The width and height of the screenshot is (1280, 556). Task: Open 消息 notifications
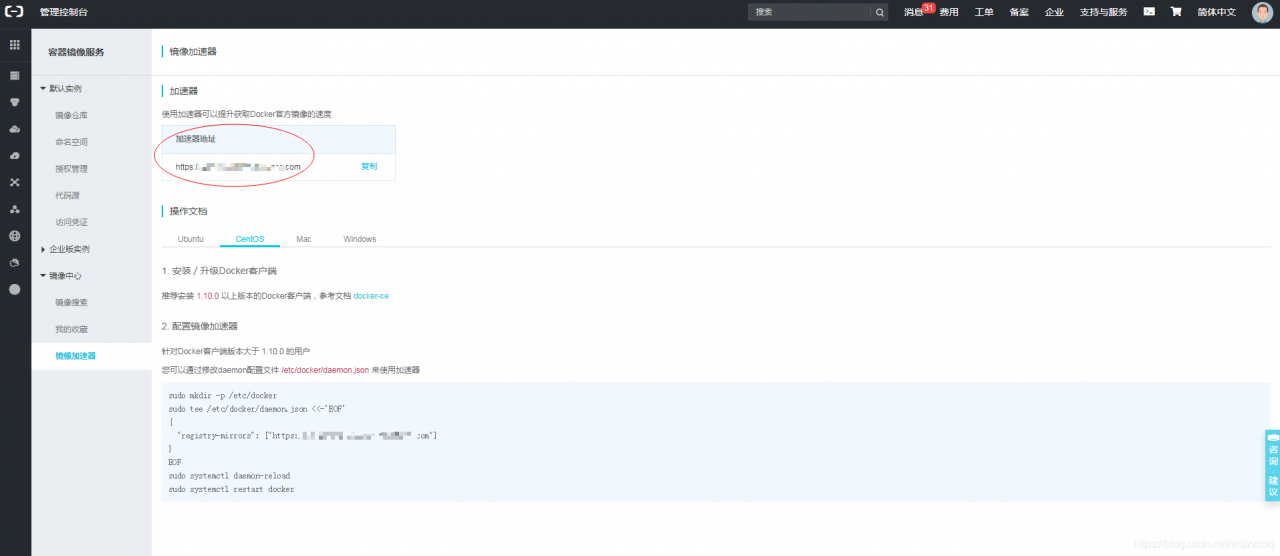(x=913, y=12)
